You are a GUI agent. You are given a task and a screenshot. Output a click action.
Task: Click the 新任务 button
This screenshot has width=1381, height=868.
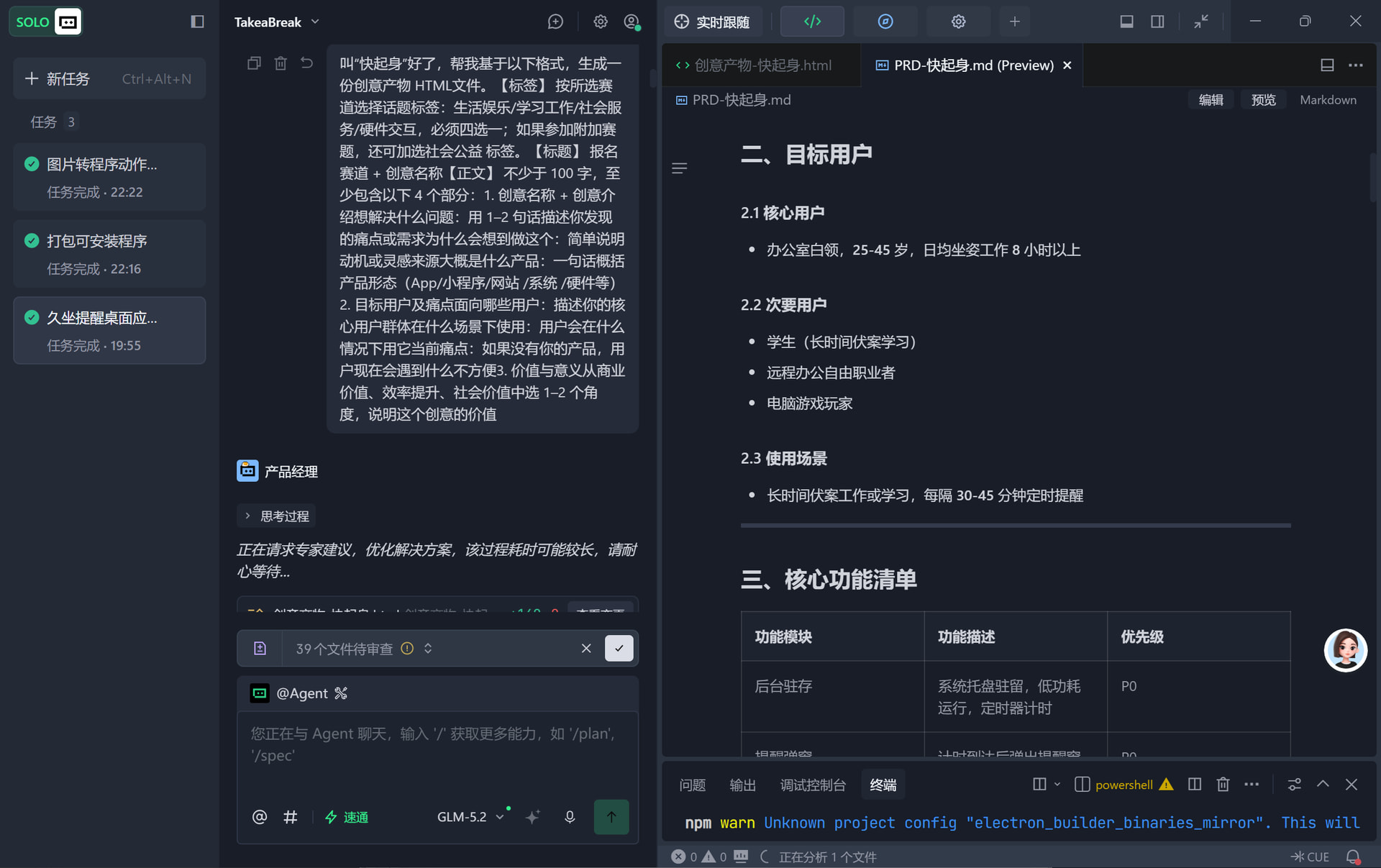pyautogui.click(x=109, y=78)
